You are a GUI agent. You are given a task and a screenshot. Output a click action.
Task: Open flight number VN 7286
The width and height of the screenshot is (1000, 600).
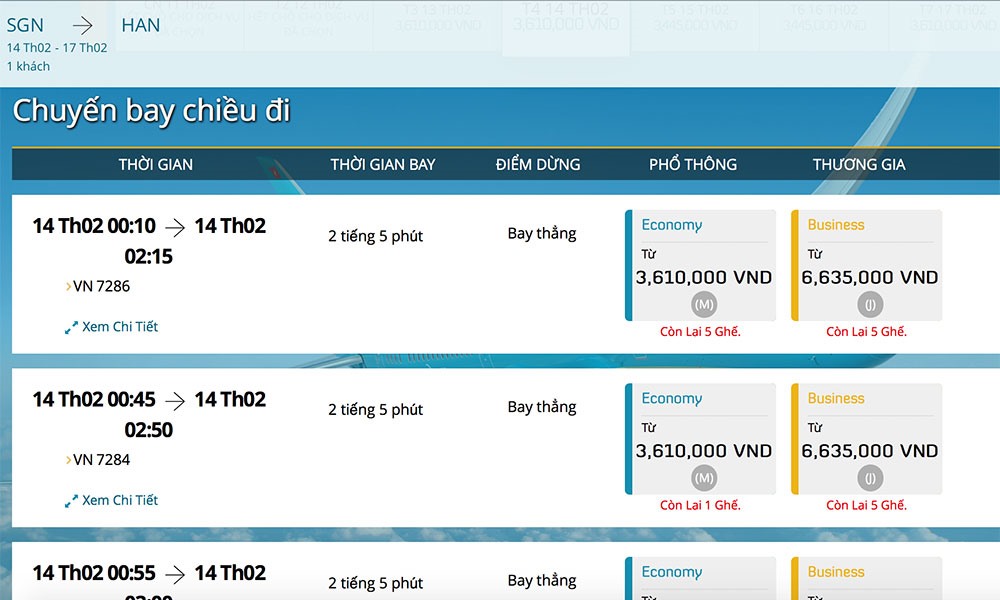pos(101,286)
